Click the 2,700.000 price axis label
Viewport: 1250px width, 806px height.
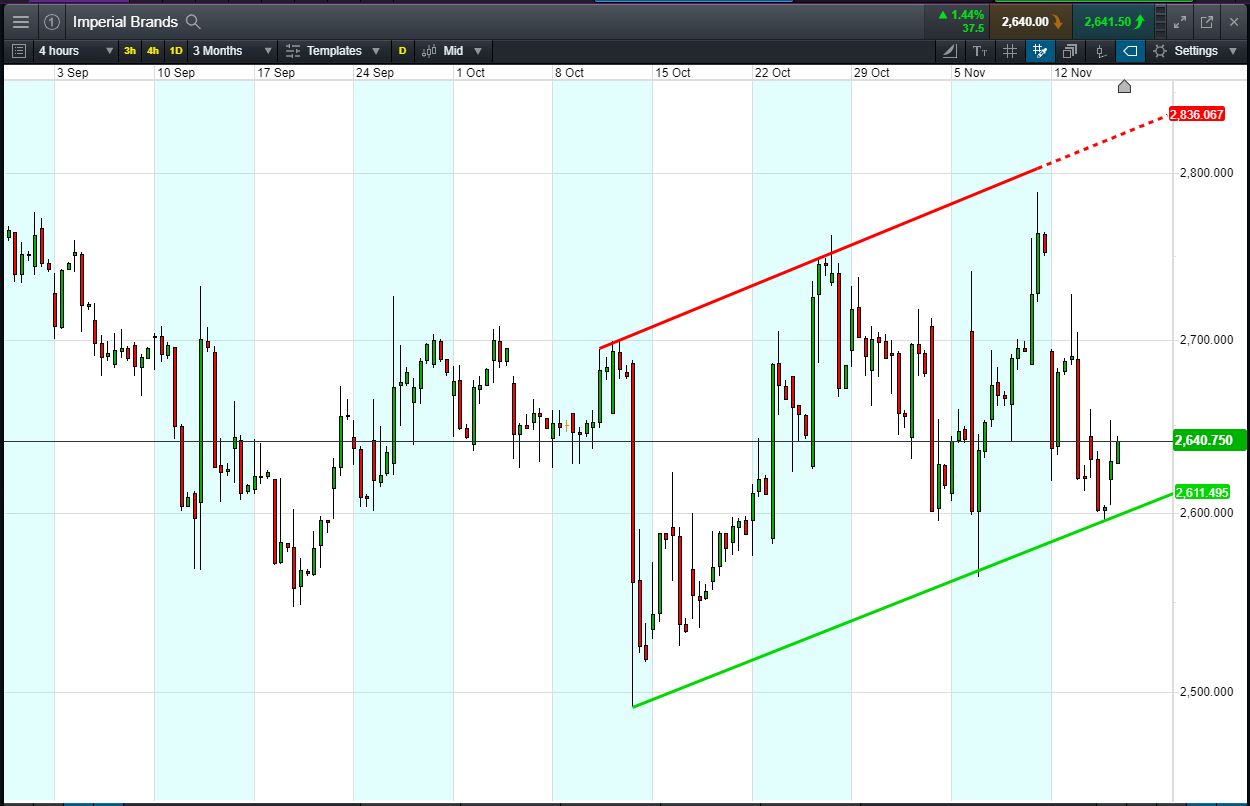click(1205, 340)
